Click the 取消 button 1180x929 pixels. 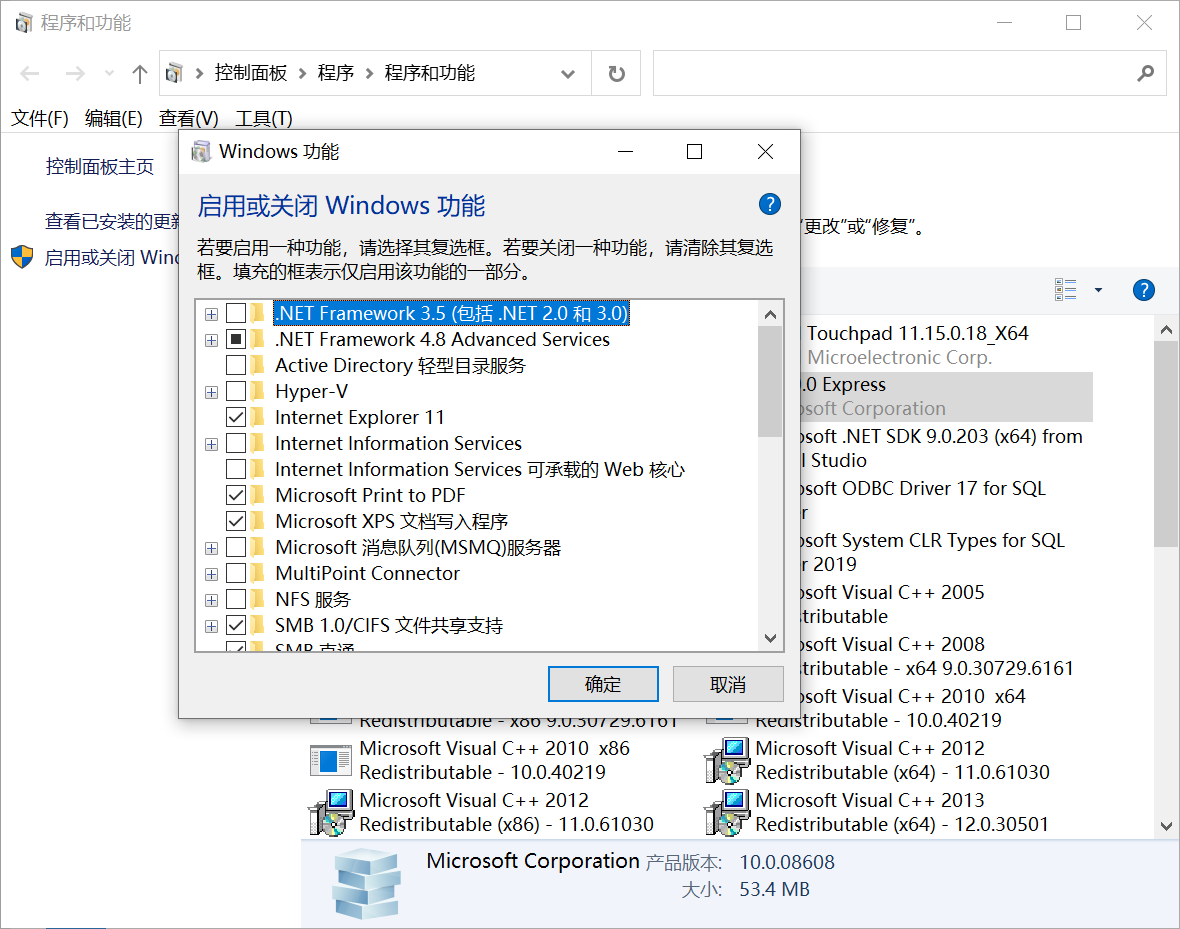click(728, 684)
